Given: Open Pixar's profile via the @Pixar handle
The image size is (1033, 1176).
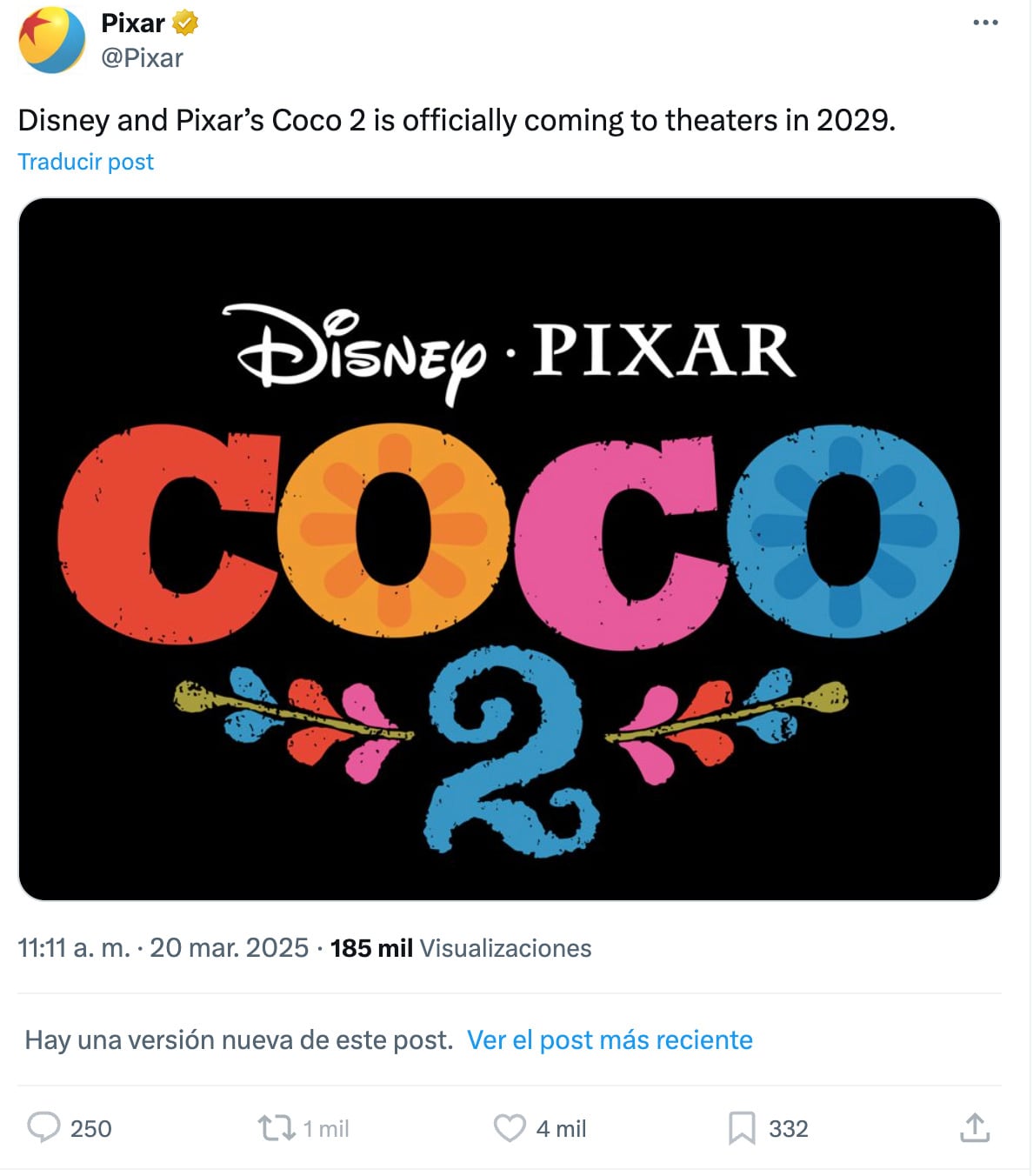Looking at the screenshot, I should click(143, 58).
